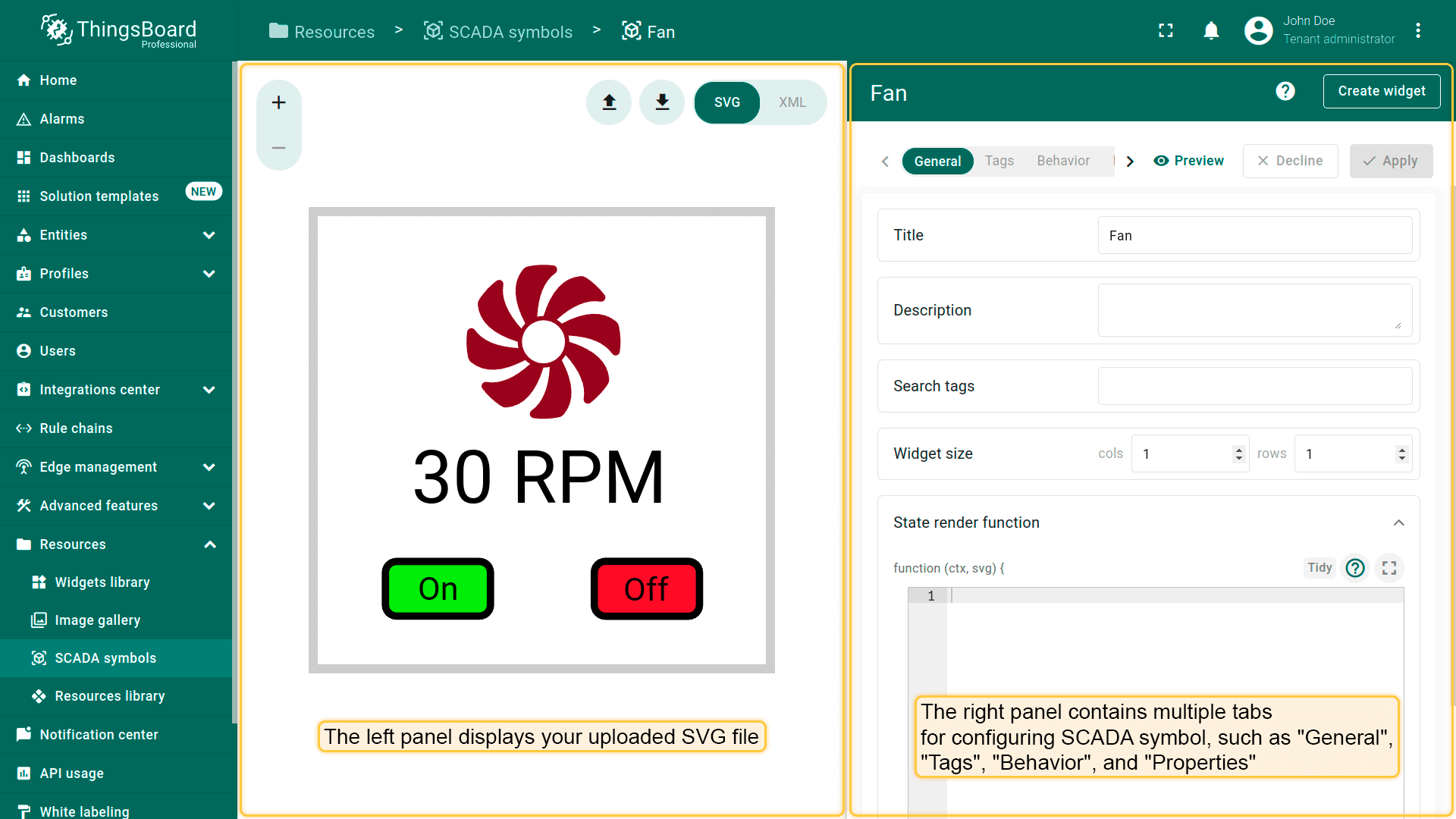Open state render function help icon

click(x=1354, y=568)
